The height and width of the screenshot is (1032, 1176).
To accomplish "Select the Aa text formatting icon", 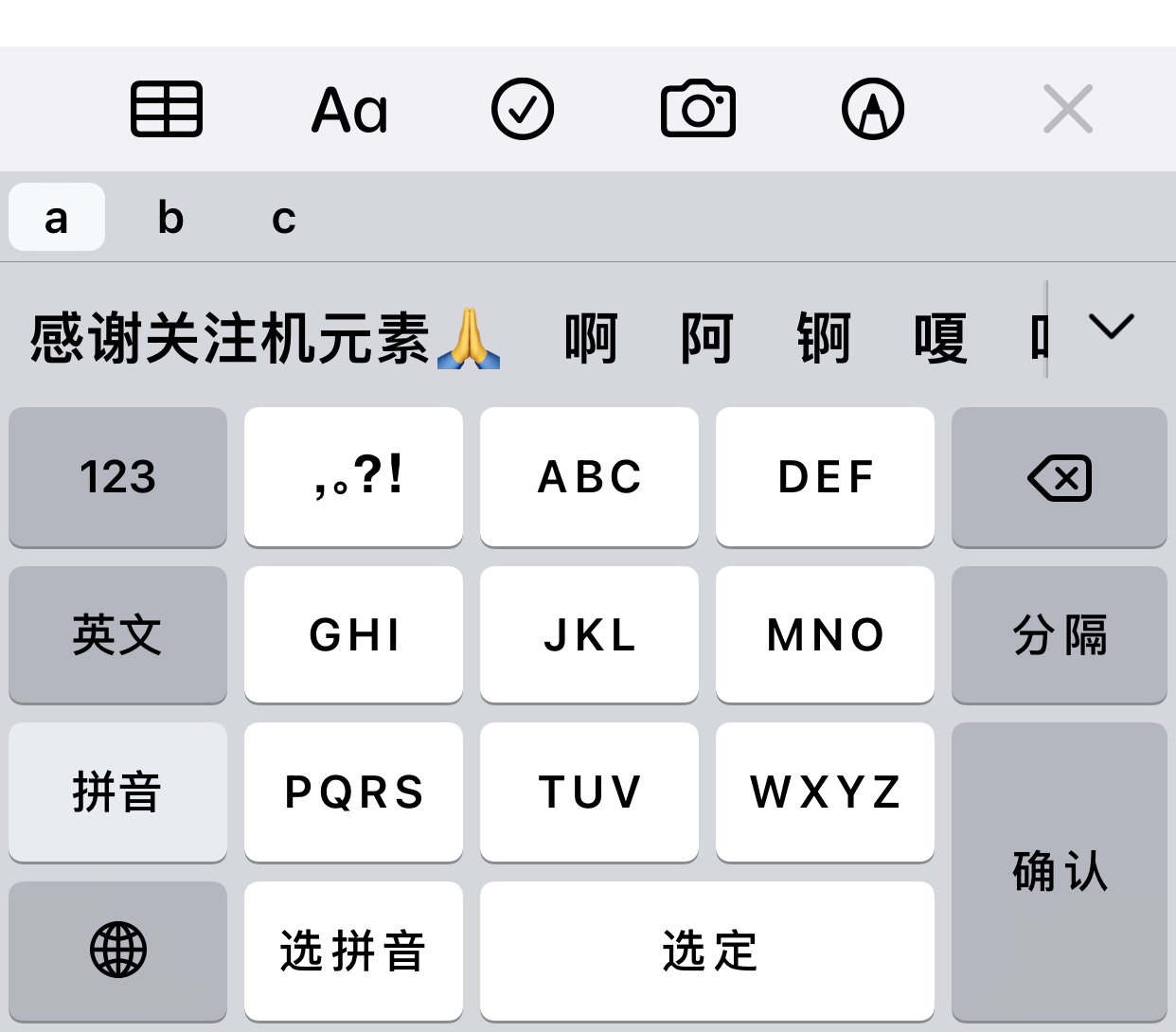I will point(348,108).
